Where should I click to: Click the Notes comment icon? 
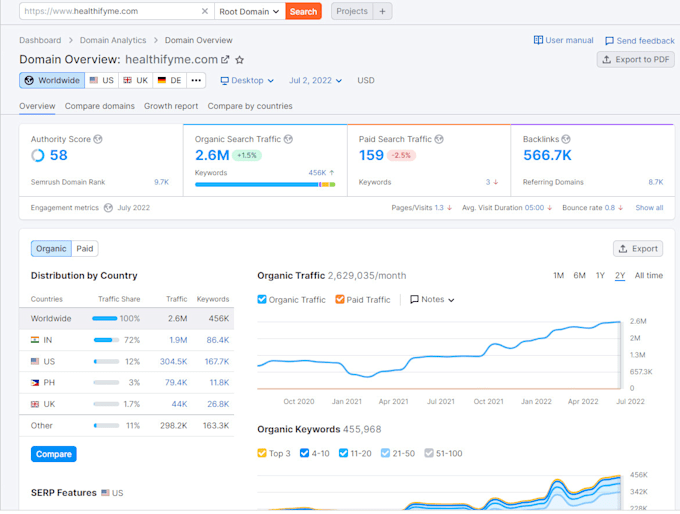414,300
